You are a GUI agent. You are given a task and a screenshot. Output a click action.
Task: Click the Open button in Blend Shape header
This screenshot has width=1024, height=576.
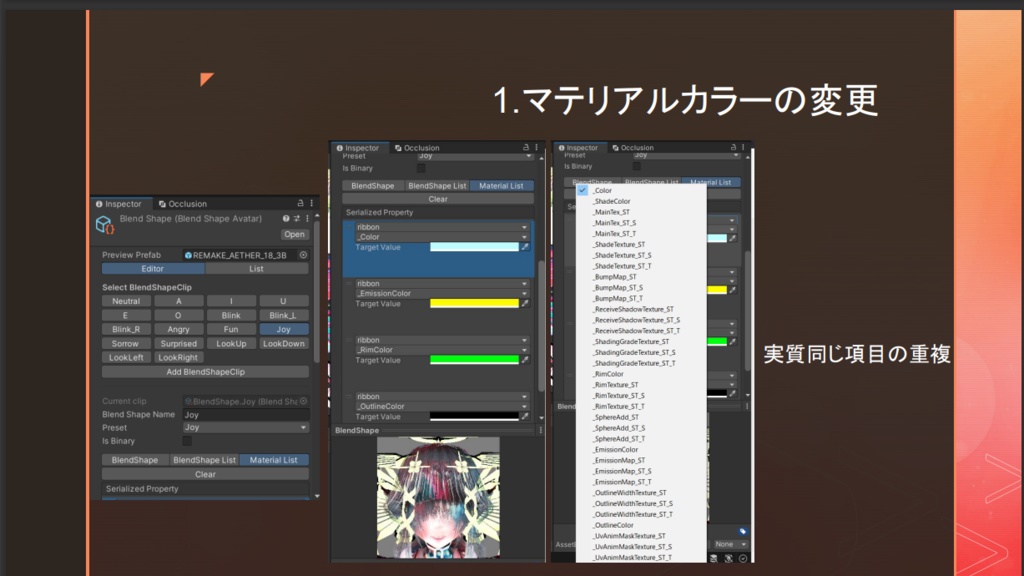[x=294, y=234]
